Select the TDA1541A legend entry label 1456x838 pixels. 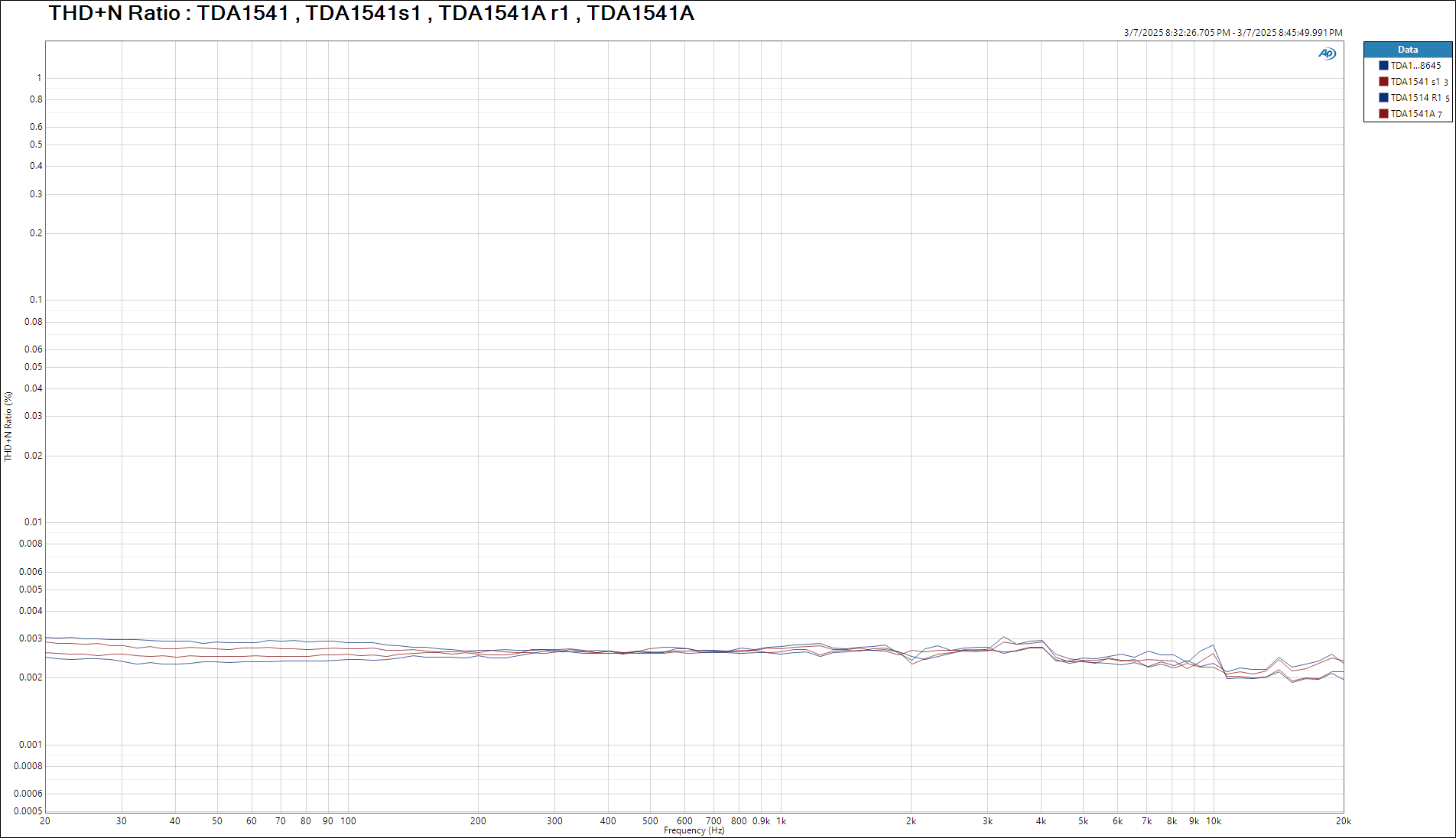coord(1412,114)
